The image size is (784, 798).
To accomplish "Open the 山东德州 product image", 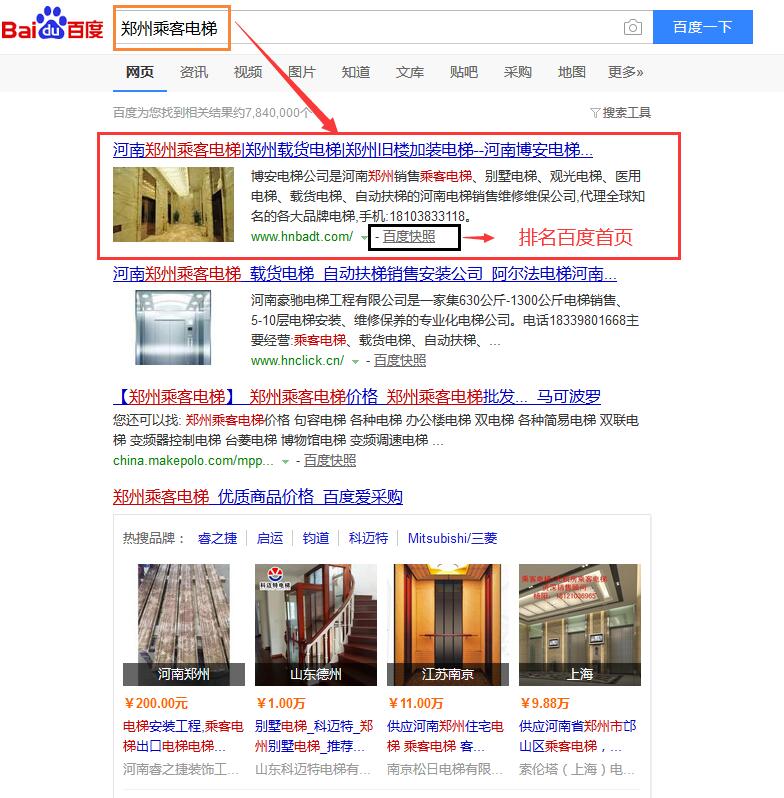I will point(316,624).
